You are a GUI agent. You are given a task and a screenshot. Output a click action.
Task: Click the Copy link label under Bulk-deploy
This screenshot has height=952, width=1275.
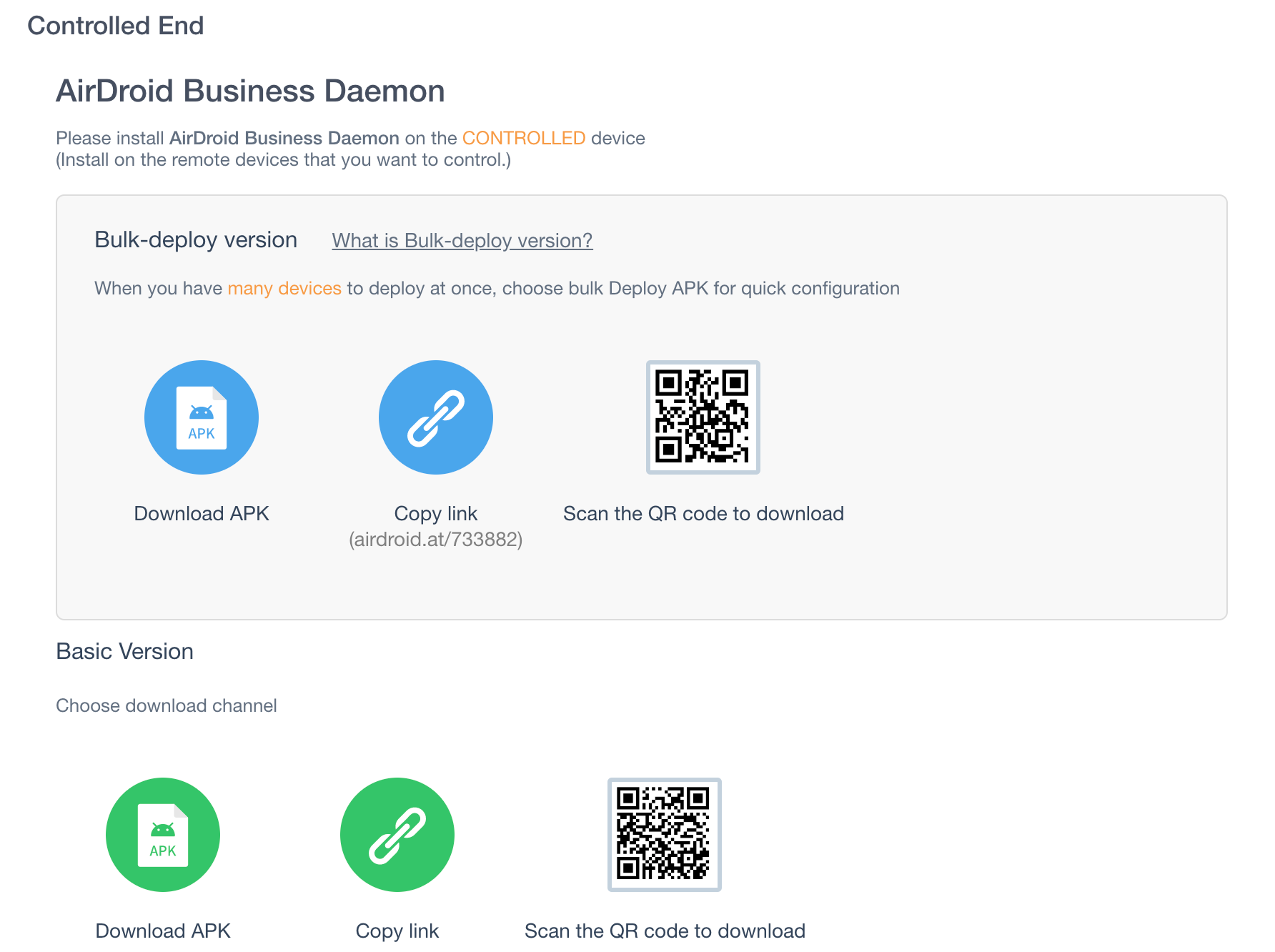click(x=435, y=512)
